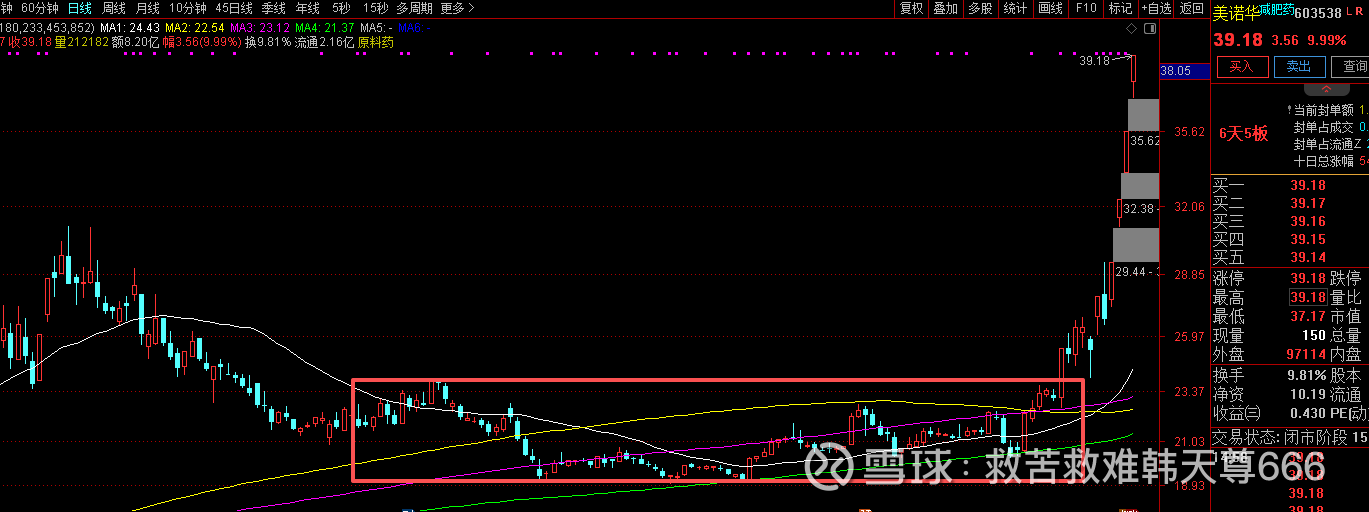Screen dimensions: 1369x512
Task: Click the 29.44 gap label on chart
Action: 1133,271
